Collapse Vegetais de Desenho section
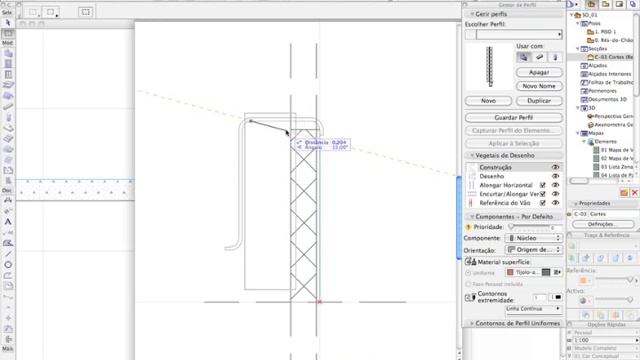 pos(472,156)
